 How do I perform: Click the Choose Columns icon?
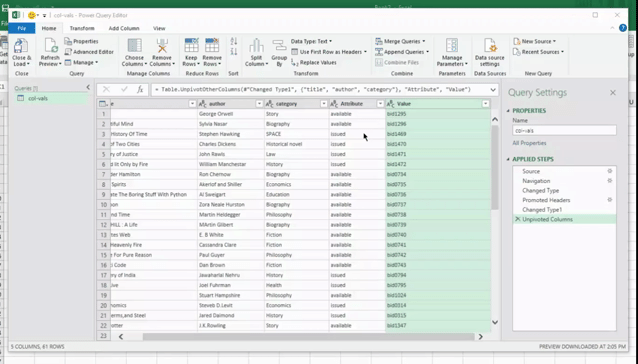pyautogui.click(x=135, y=46)
